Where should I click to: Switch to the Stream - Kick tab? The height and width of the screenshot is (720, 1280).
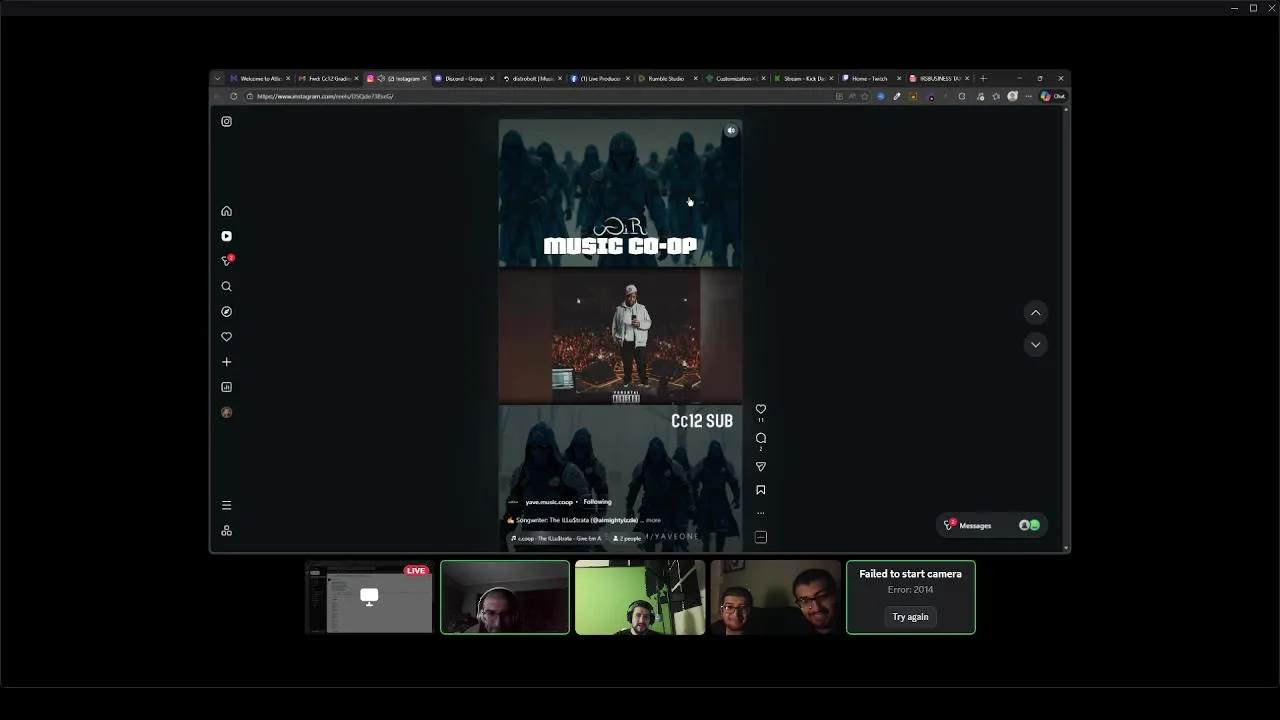pyautogui.click(x=803, y=78)
